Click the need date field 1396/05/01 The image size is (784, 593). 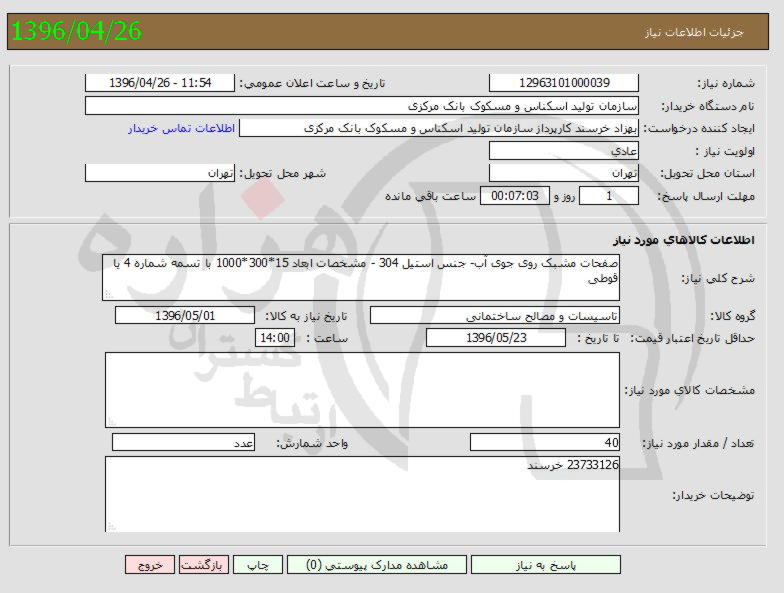pos(185,316)
